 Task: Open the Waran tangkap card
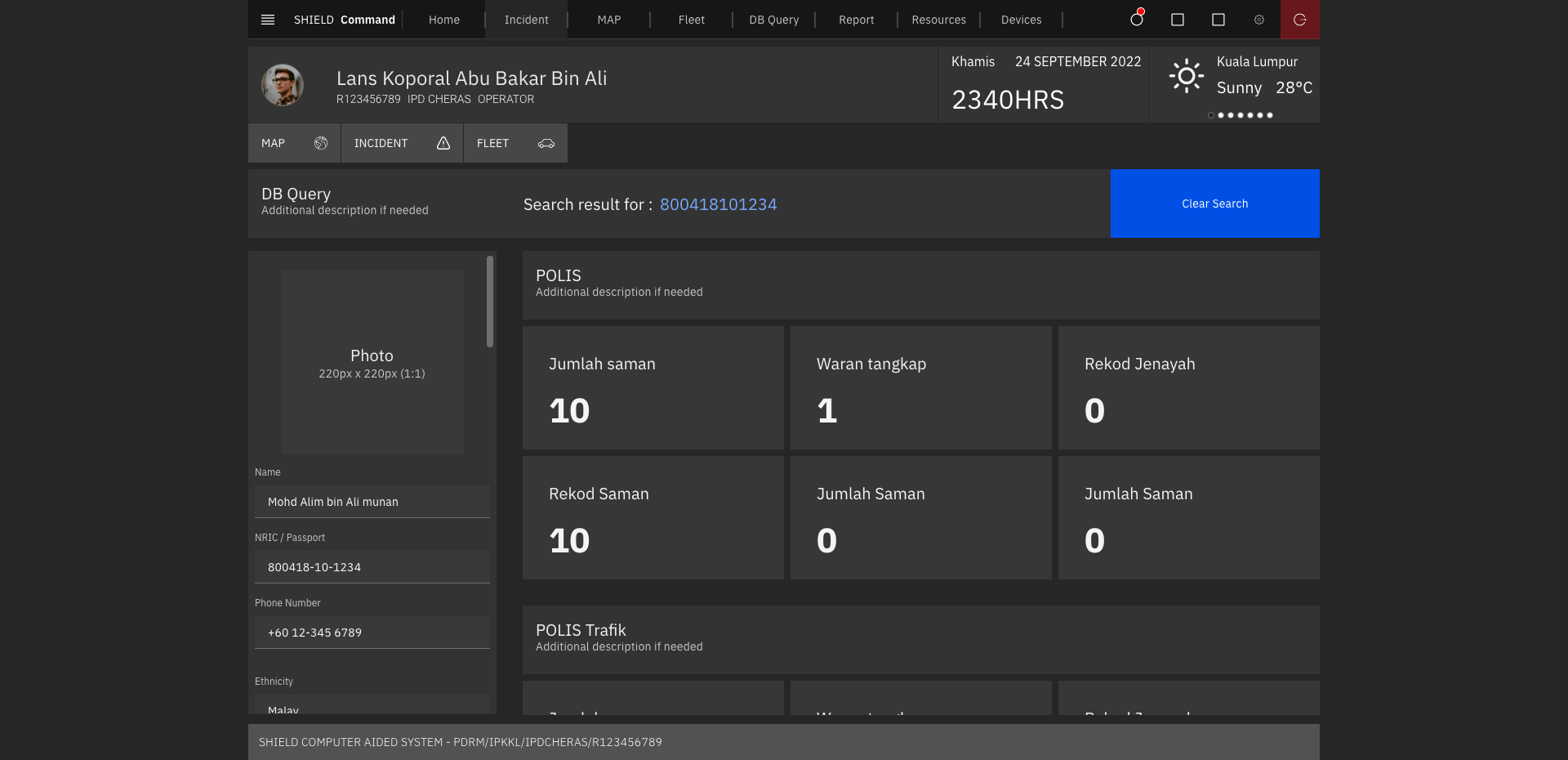pyautogui.click(x=921, y=387)
